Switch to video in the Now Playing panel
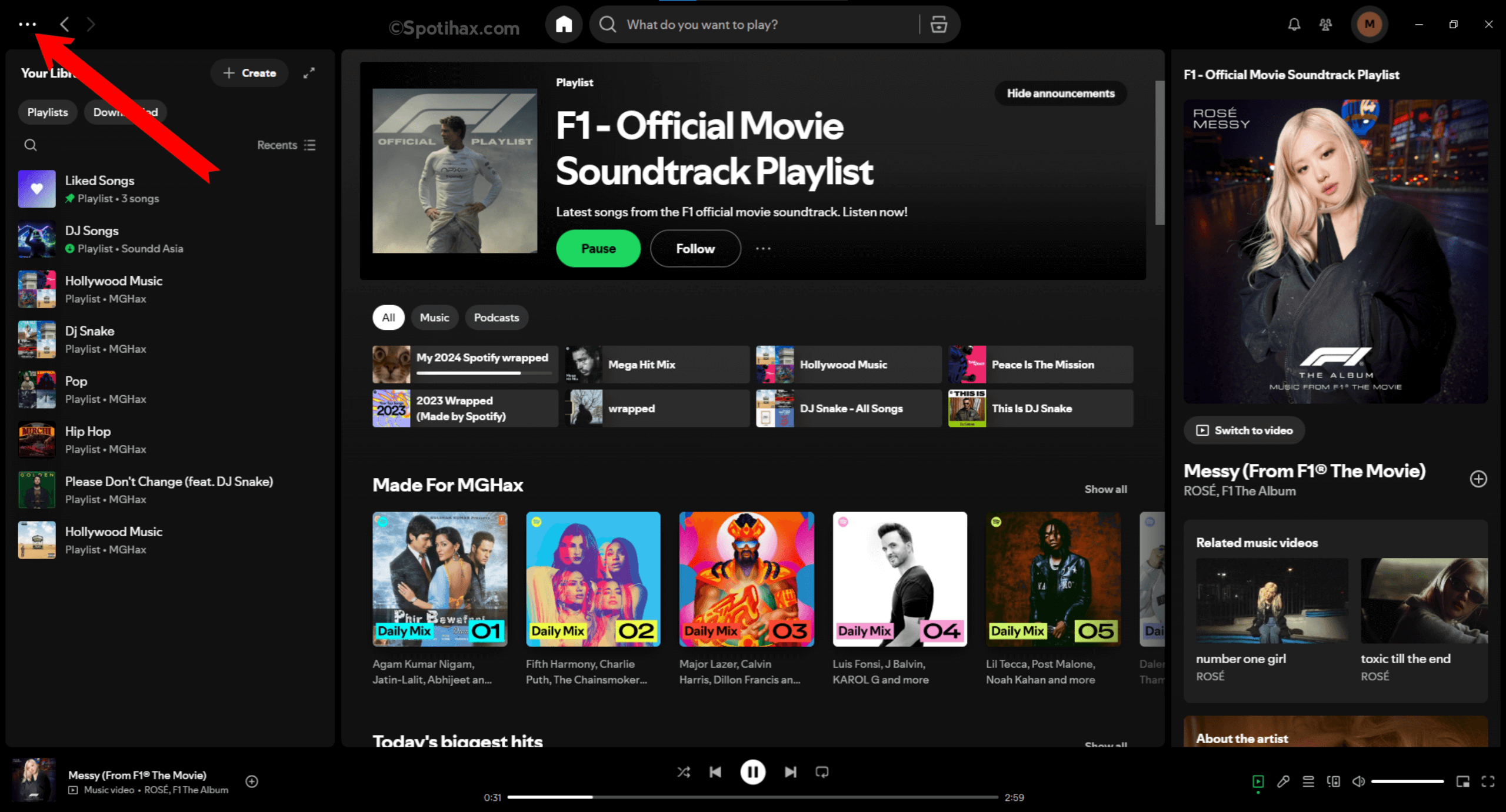1506x812 pixels. pos(1244,430)
